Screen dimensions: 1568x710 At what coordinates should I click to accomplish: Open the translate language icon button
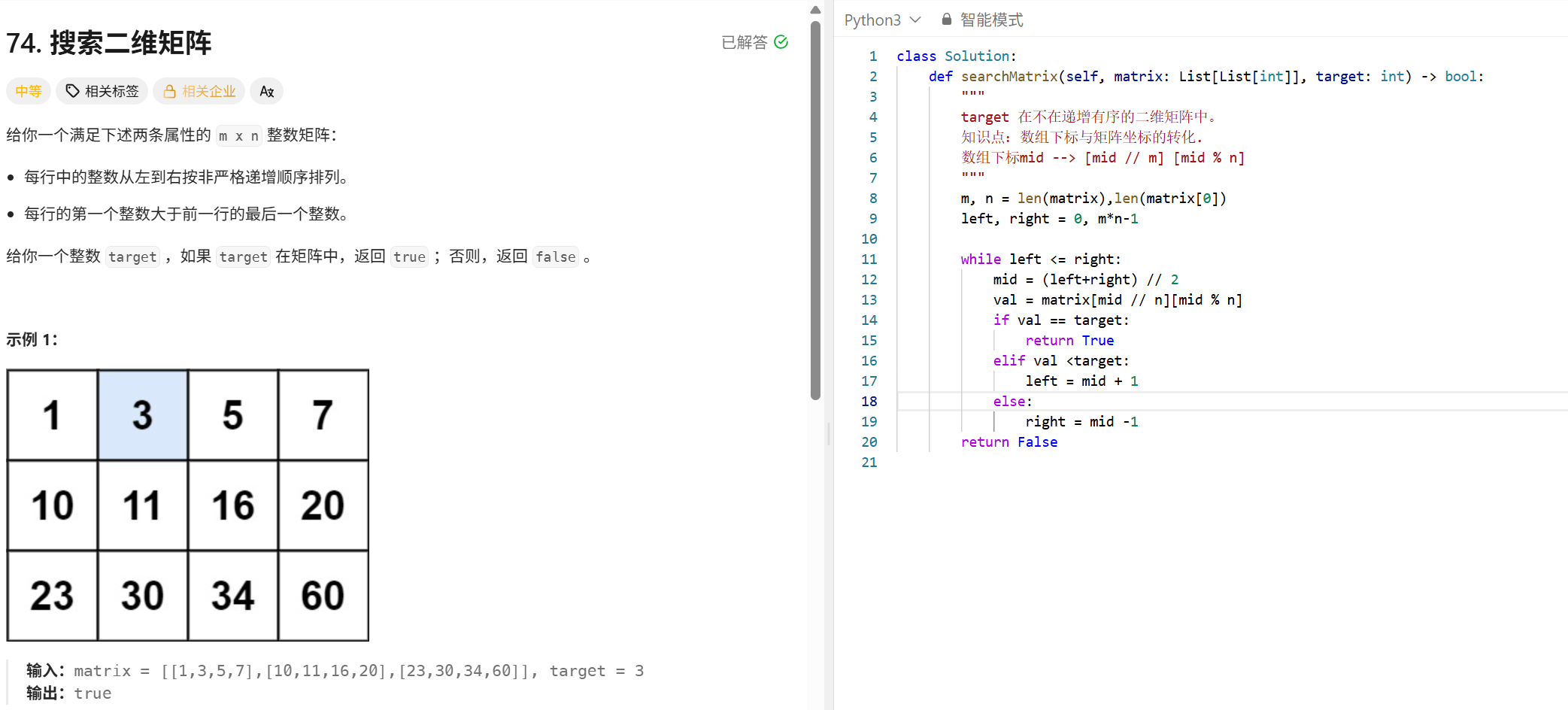click(266, 91)
